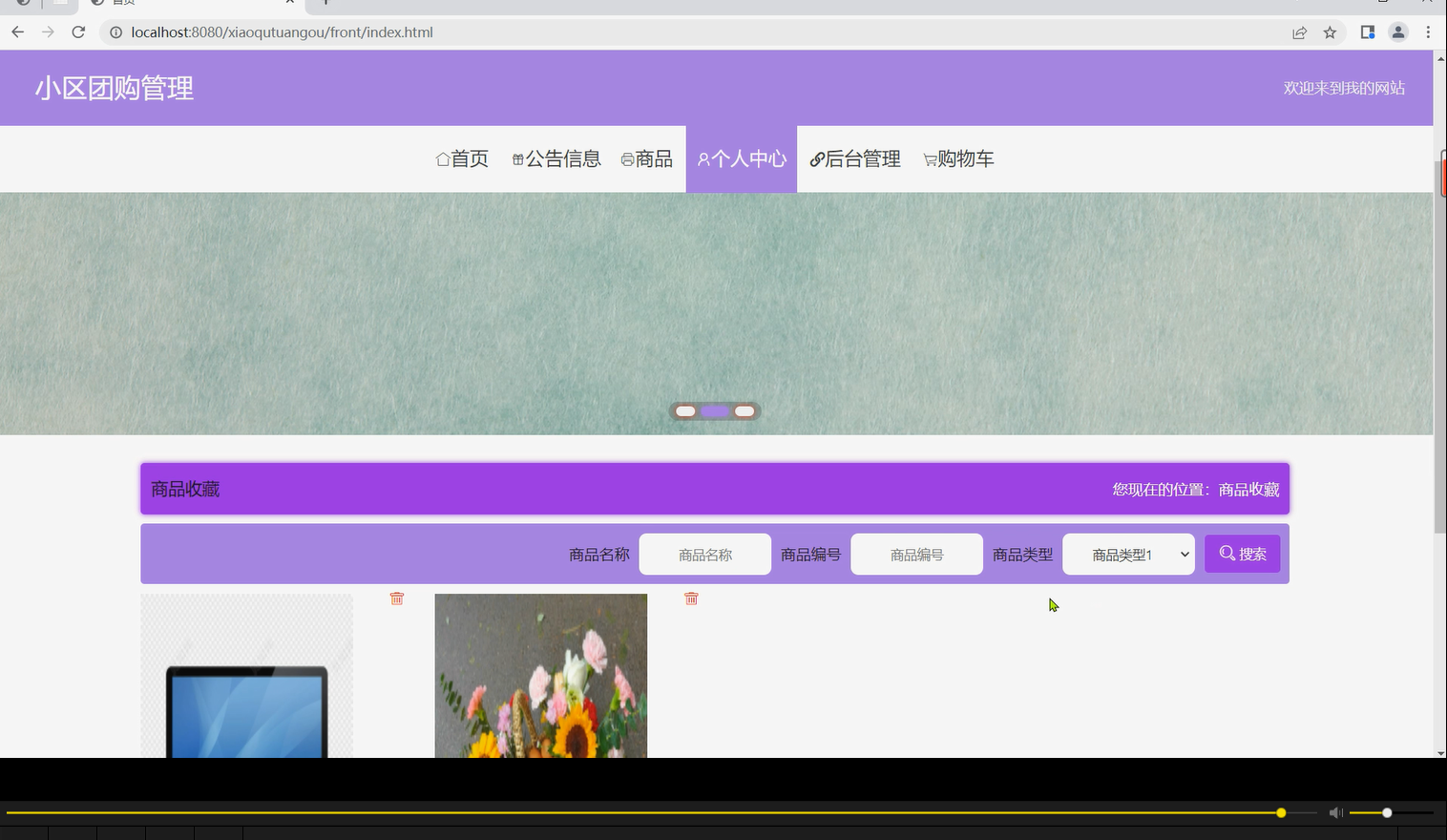
Task: Click the 商品 products icon in navbar
Action: coord(626,158)
